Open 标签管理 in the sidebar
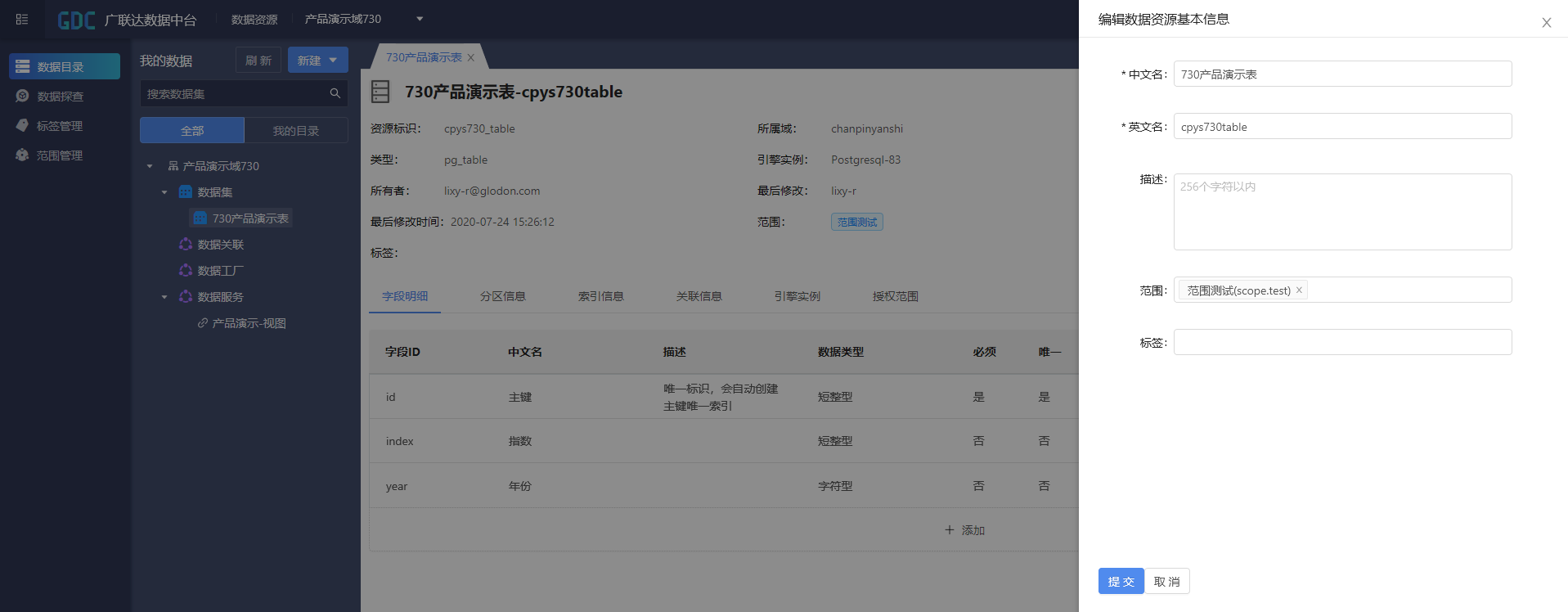1568x612 pixels. pyautogui.click(x=59, y=126)
